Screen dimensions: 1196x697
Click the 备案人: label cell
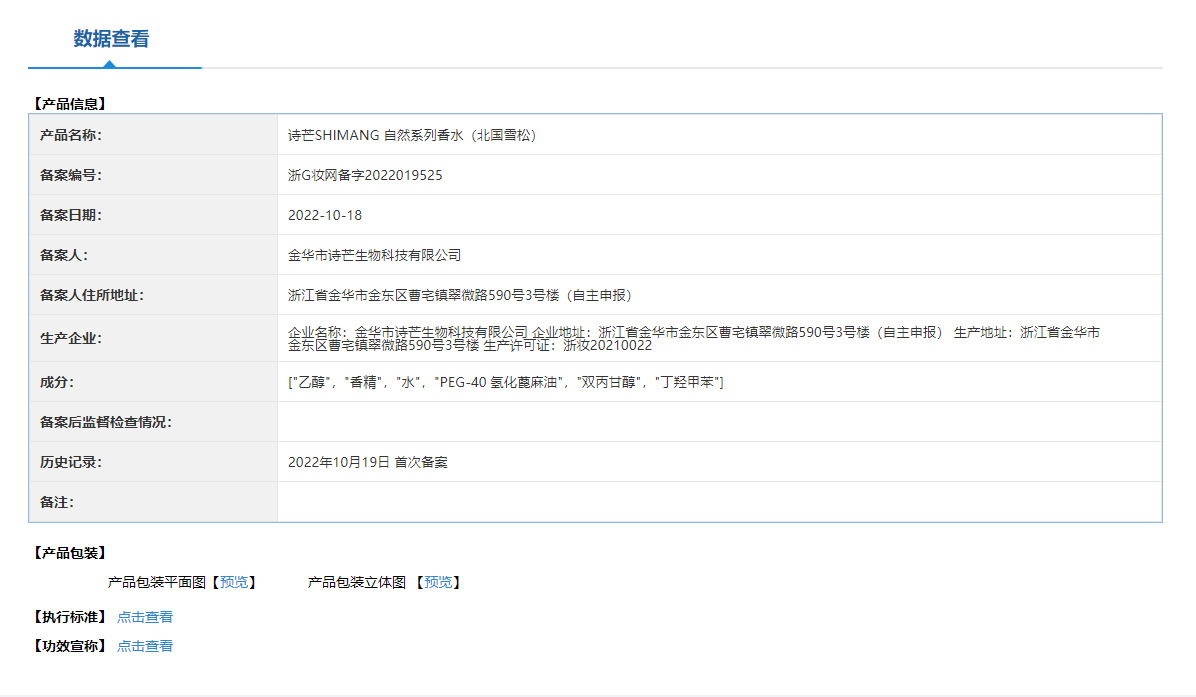pyautogui.click(x=153, y=255)
